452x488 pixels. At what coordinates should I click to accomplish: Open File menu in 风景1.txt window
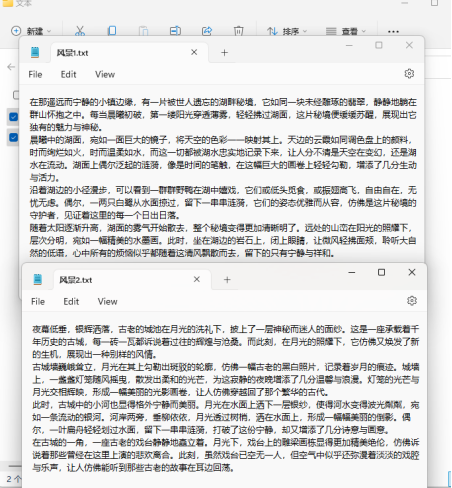click(35, 74)
